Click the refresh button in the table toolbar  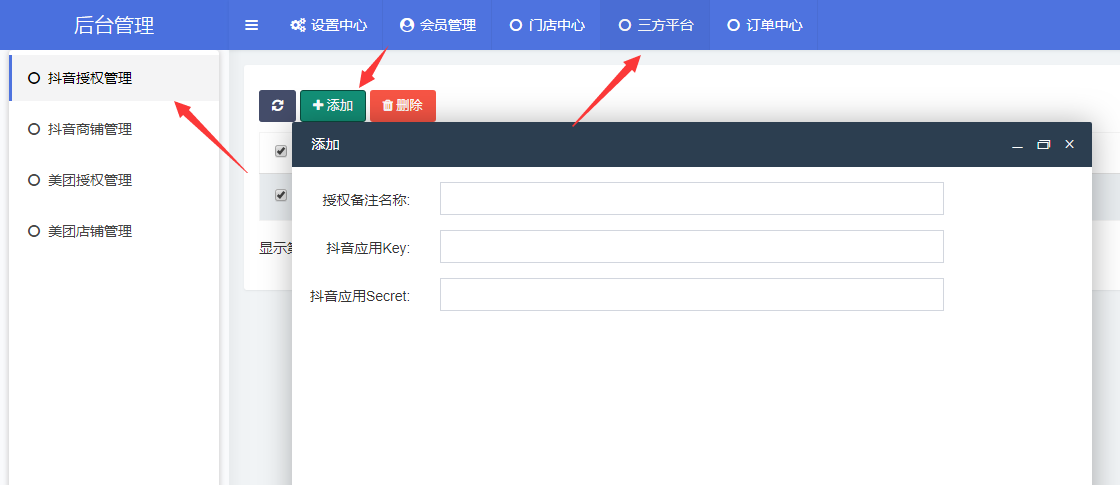tap(277, 106)
